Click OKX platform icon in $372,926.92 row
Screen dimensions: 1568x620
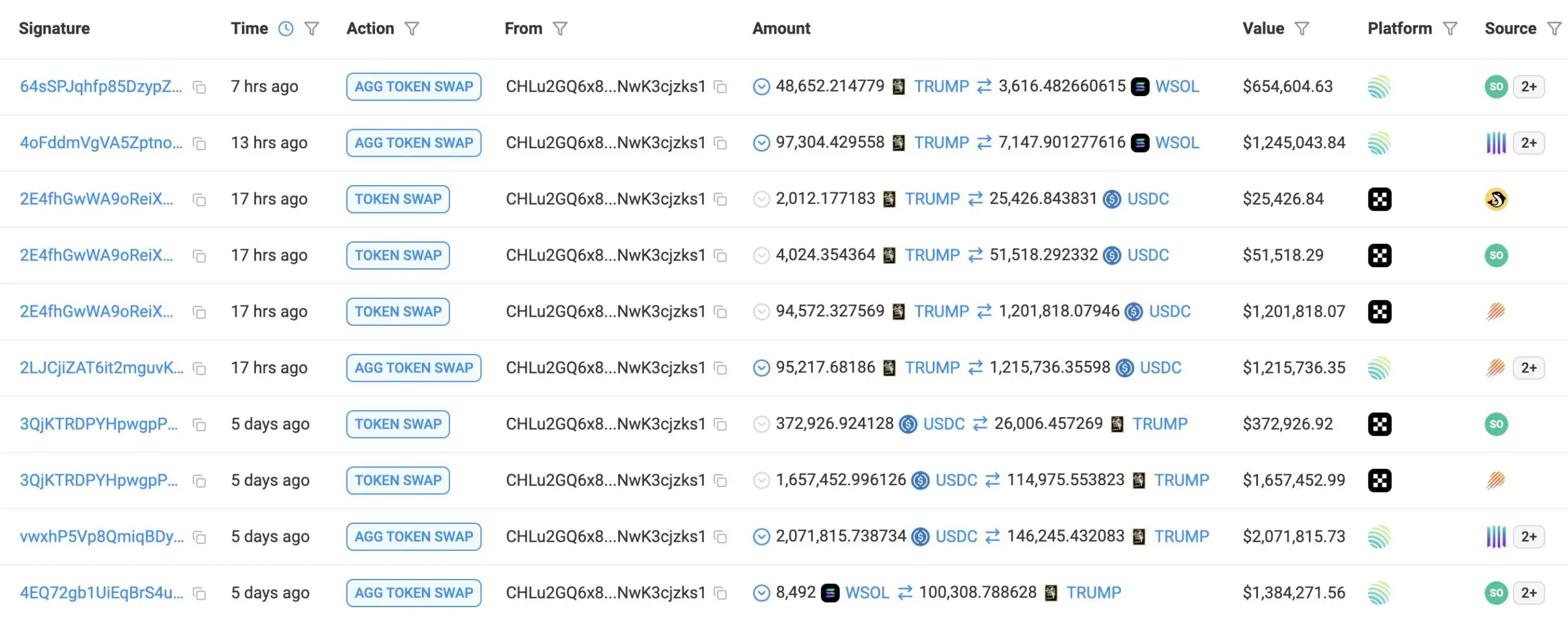pyautogui.click(x=1379, y=424)
